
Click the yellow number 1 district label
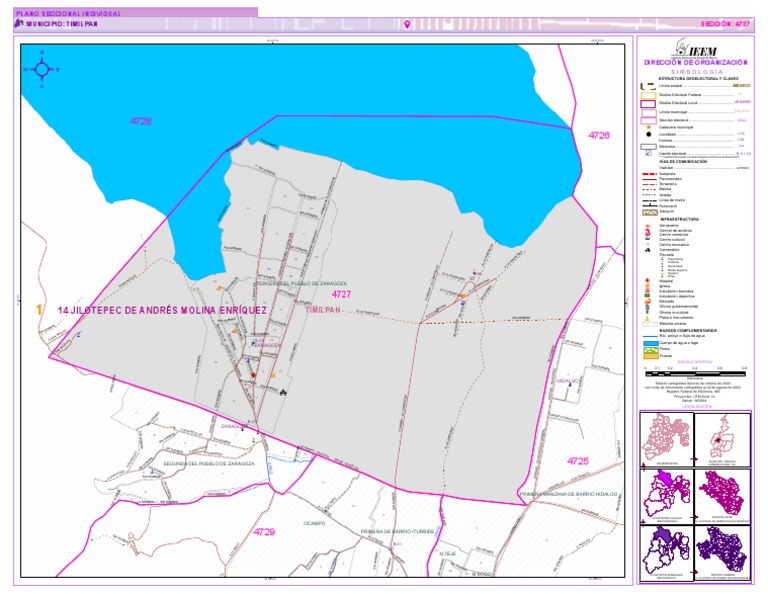pos(39,310)
